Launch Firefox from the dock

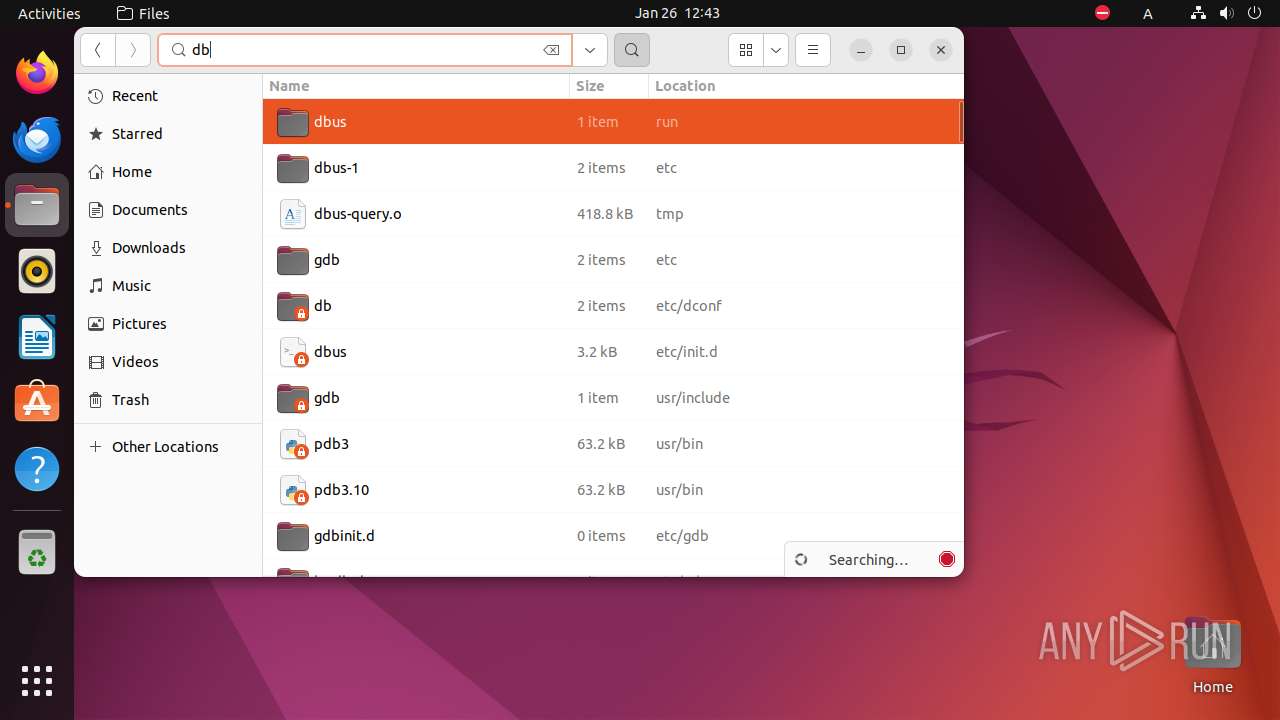coord(37,73)
